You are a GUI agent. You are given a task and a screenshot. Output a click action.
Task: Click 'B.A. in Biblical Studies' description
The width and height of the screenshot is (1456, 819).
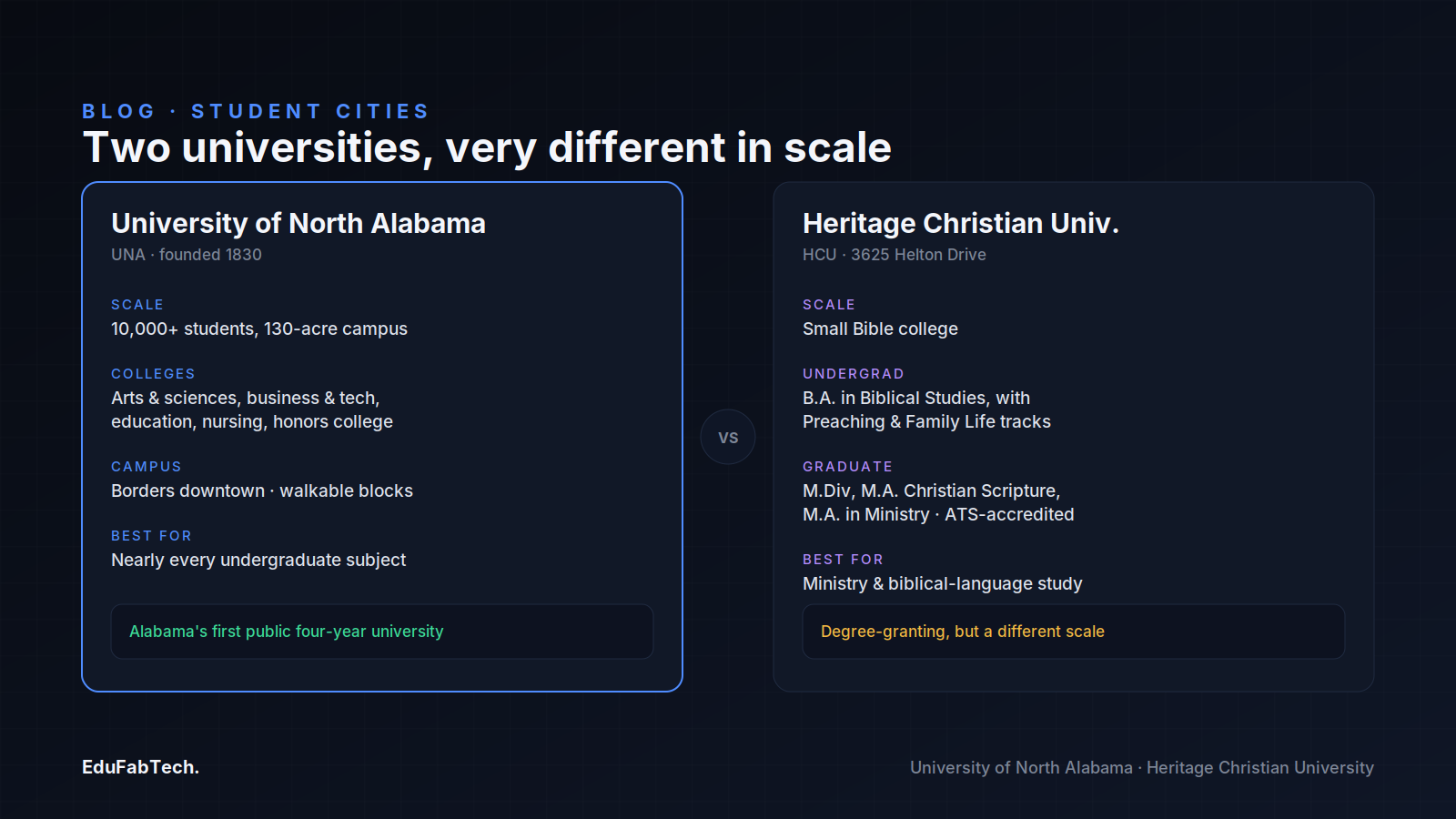pyautogui.click(x=926, y=409)
